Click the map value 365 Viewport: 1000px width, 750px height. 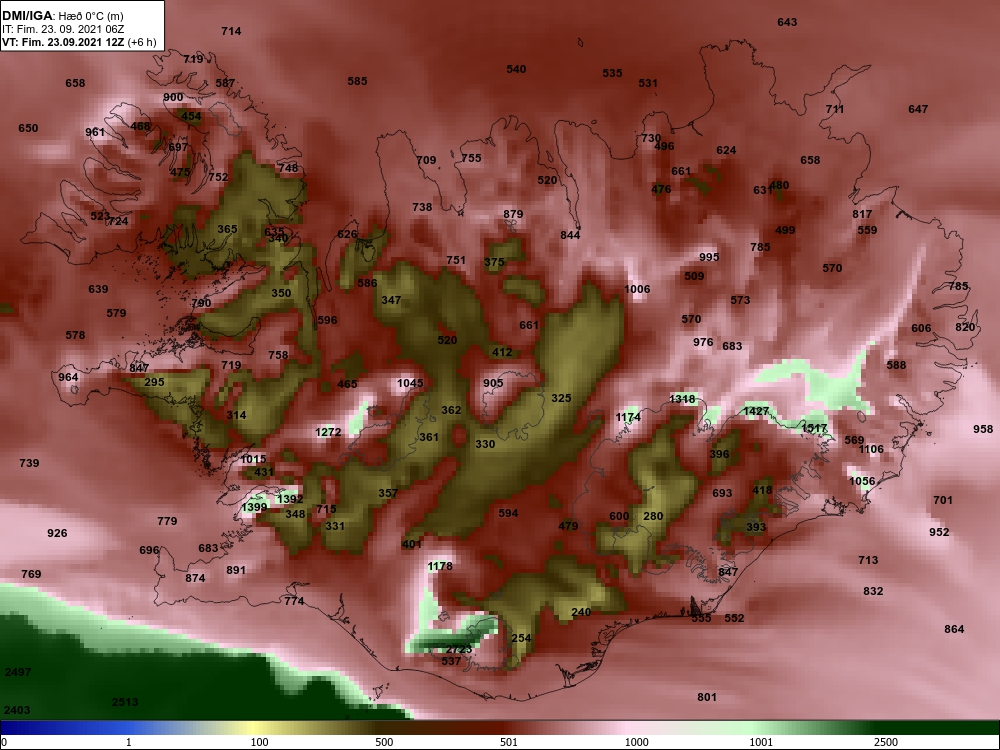[x=227, y=229]
